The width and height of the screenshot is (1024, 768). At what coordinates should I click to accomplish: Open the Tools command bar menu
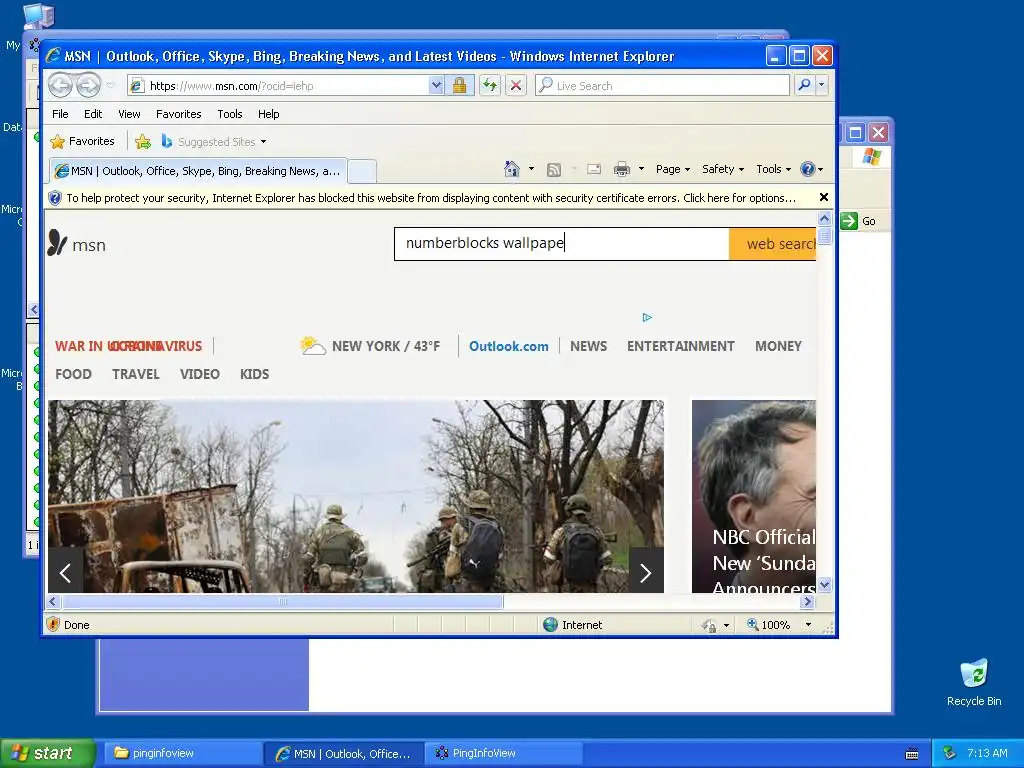(x=773, y=169)
